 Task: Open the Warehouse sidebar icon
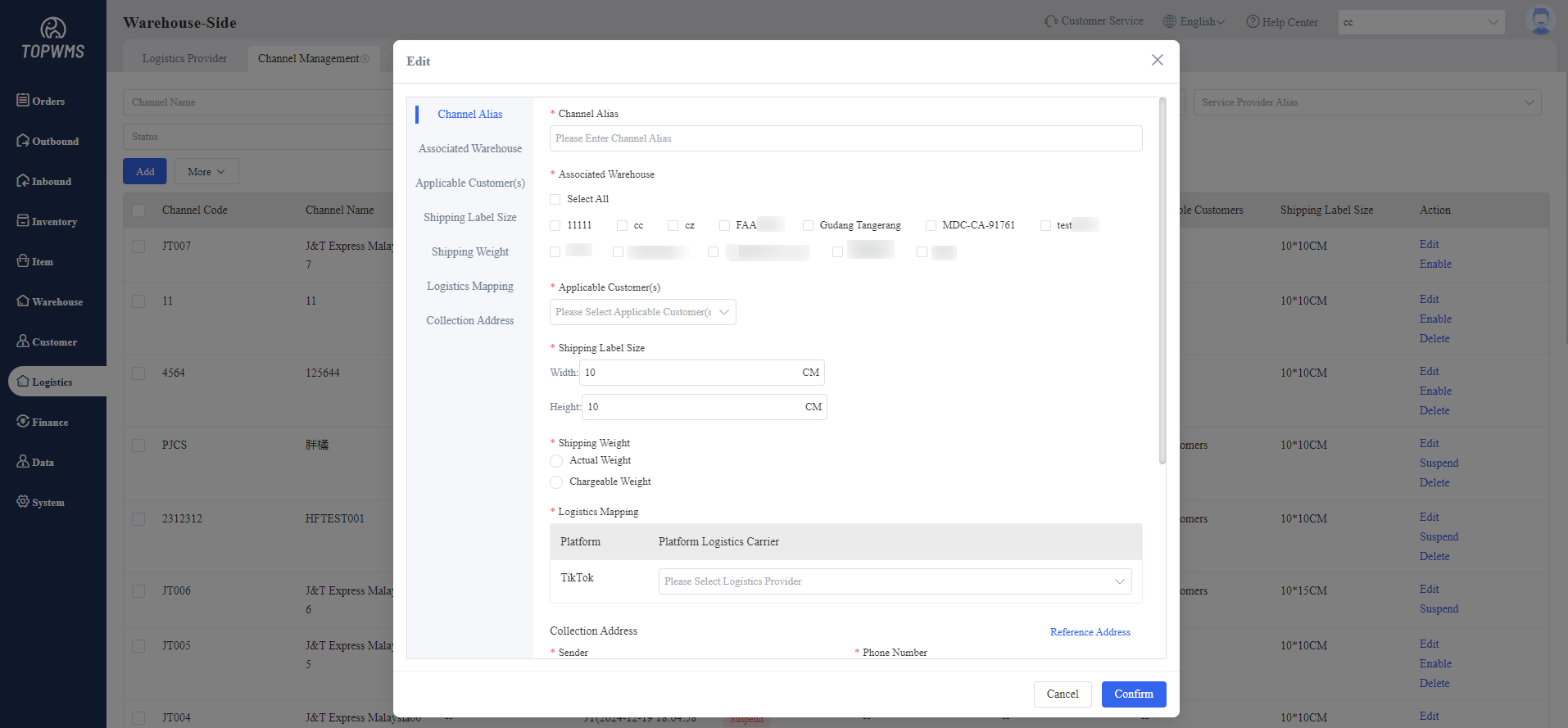[23, 301]
